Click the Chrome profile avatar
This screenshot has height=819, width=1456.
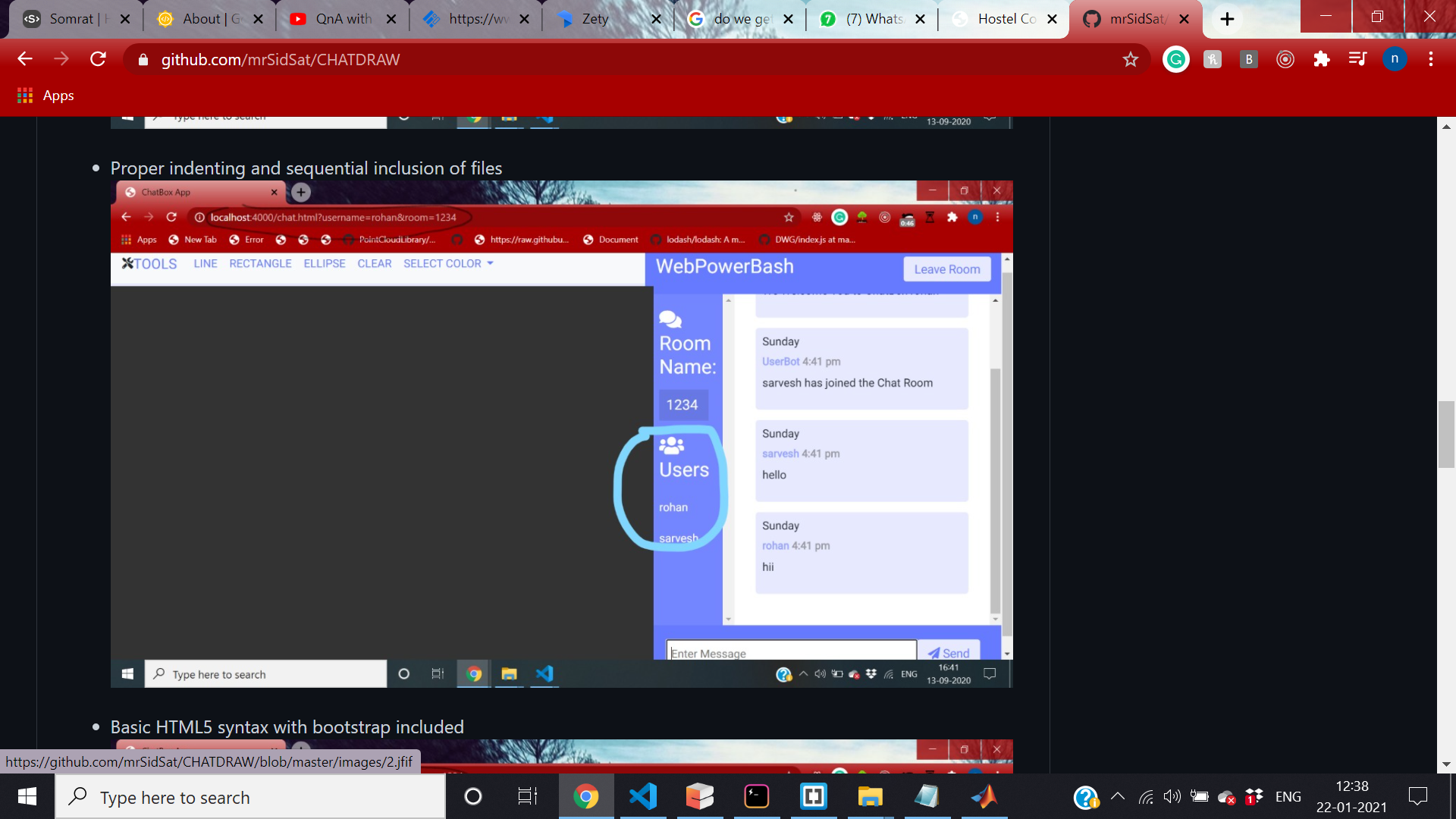(1394, 59)
